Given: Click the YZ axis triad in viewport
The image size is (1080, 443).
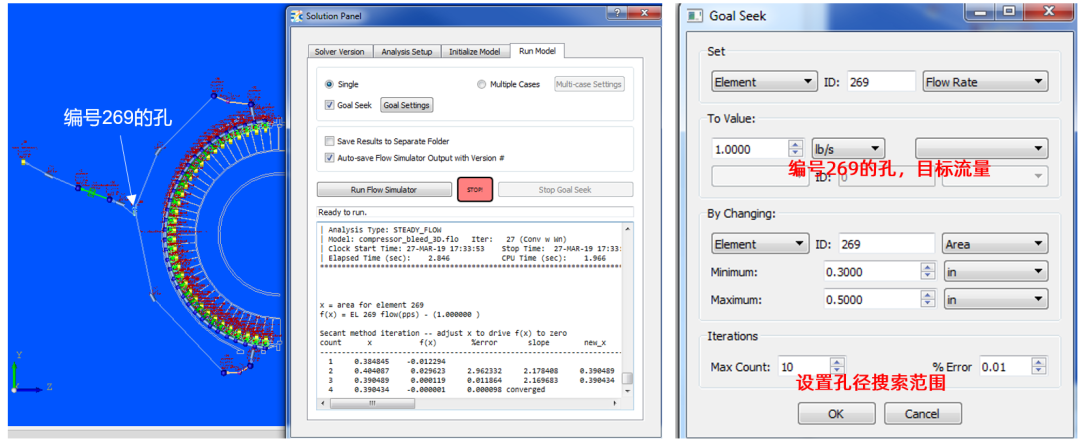Looking at the screenshot, I should pos(28,372).
